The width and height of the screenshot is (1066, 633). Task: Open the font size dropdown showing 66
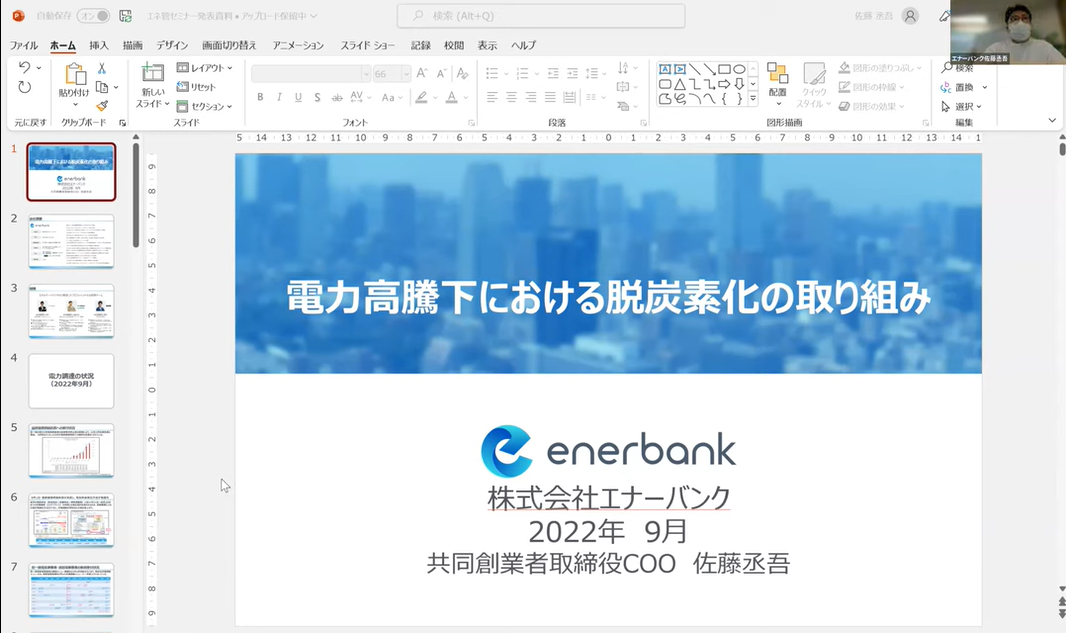tap(406, 73)
